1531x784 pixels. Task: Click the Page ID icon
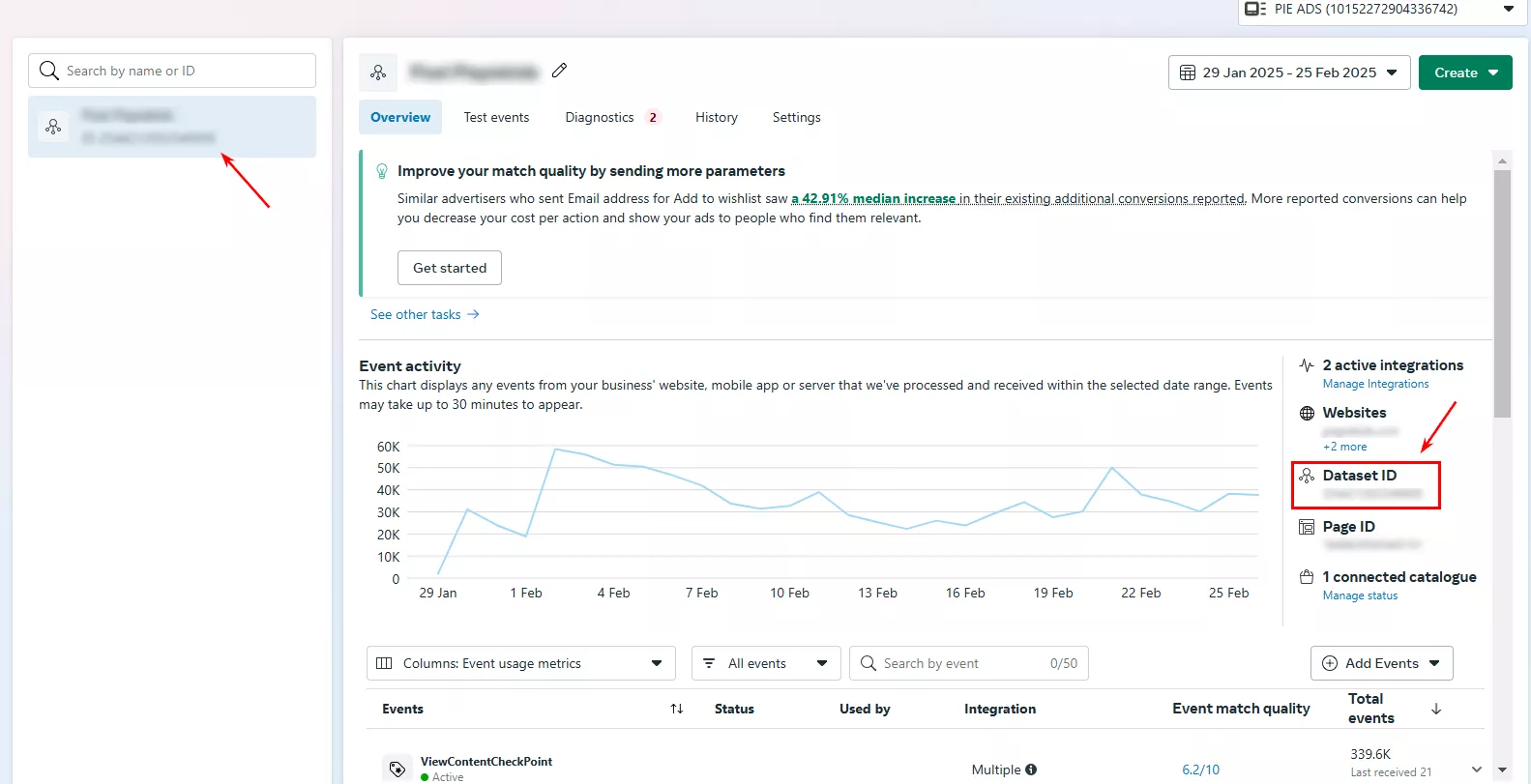1307,527
